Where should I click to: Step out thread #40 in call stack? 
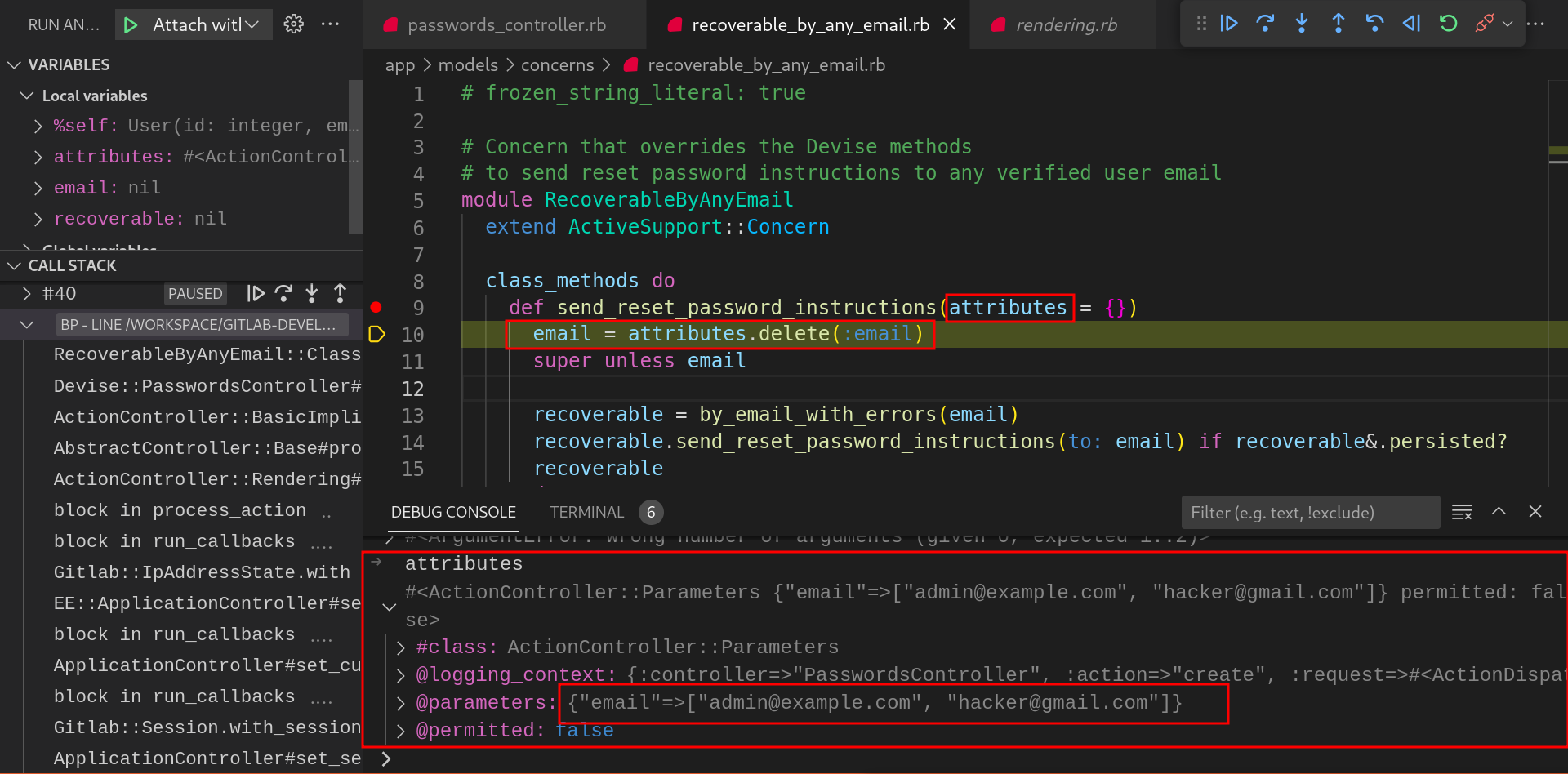[341, 293]
